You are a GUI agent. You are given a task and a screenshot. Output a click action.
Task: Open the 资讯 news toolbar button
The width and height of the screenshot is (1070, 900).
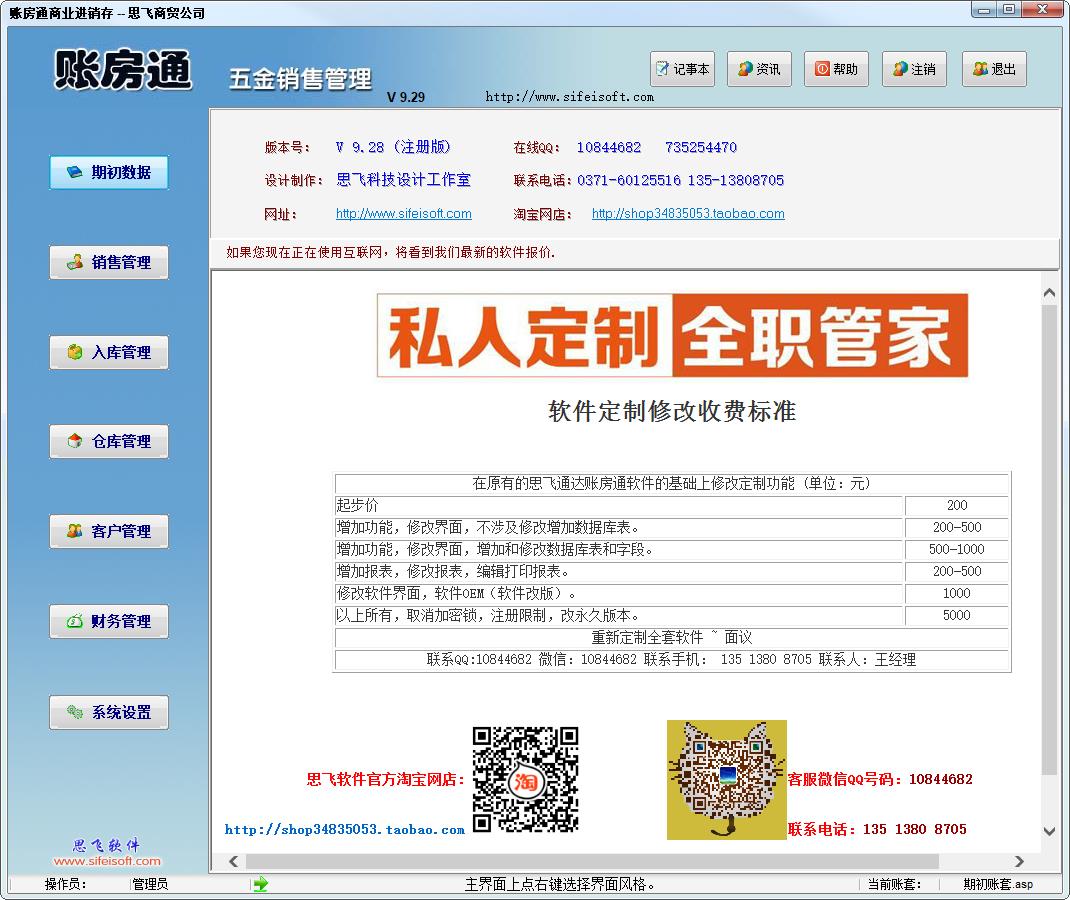pos(760,69)
